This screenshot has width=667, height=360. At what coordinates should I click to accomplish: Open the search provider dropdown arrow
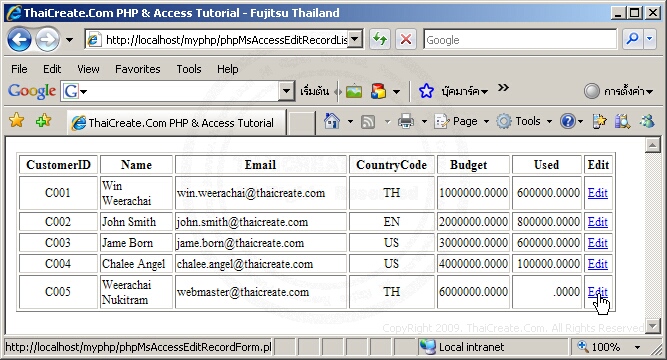pos(649,40)
